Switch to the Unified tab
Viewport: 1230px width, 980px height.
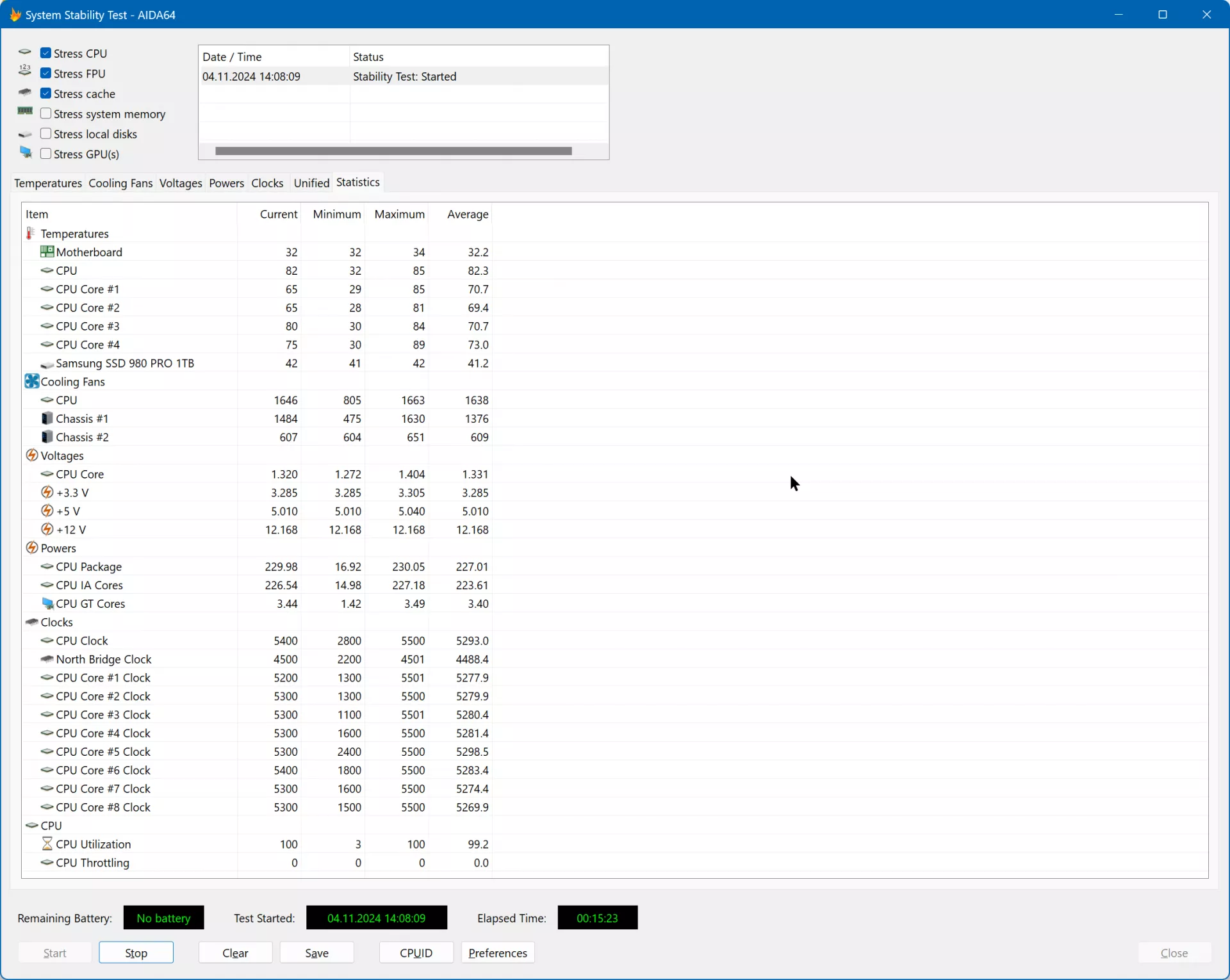click(x=311, y=182)
